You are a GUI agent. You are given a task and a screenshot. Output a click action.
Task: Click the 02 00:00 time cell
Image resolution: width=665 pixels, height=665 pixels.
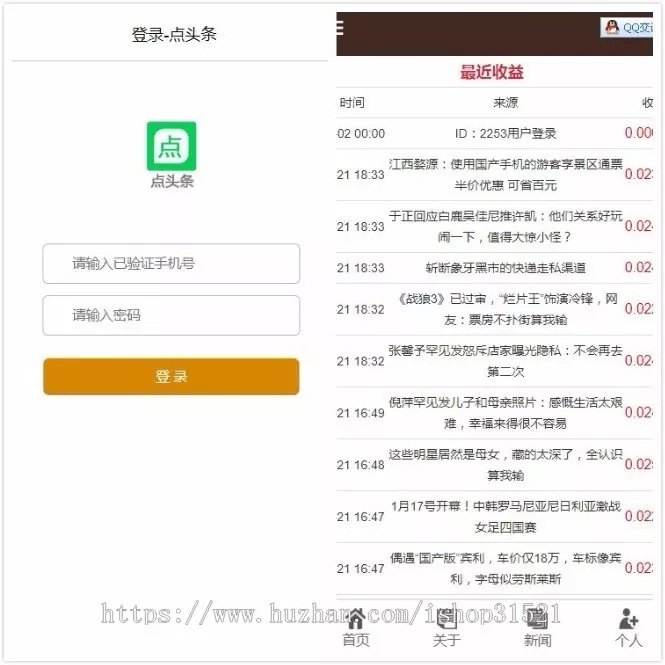(x=361, y=134)
